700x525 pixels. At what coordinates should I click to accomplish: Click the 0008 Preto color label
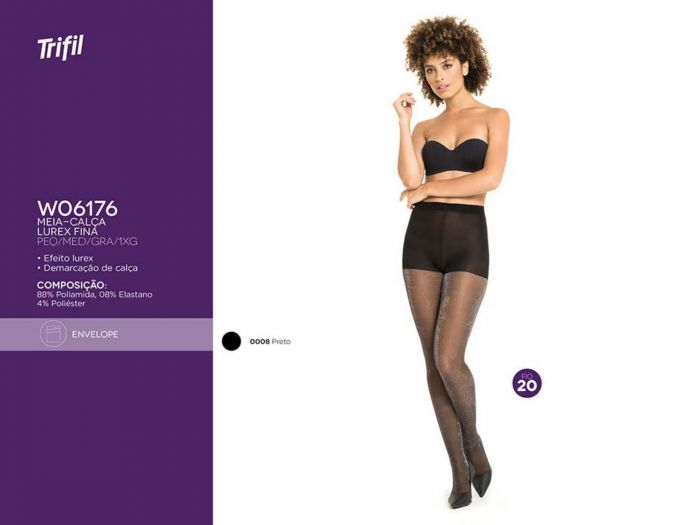pos(270,342)
